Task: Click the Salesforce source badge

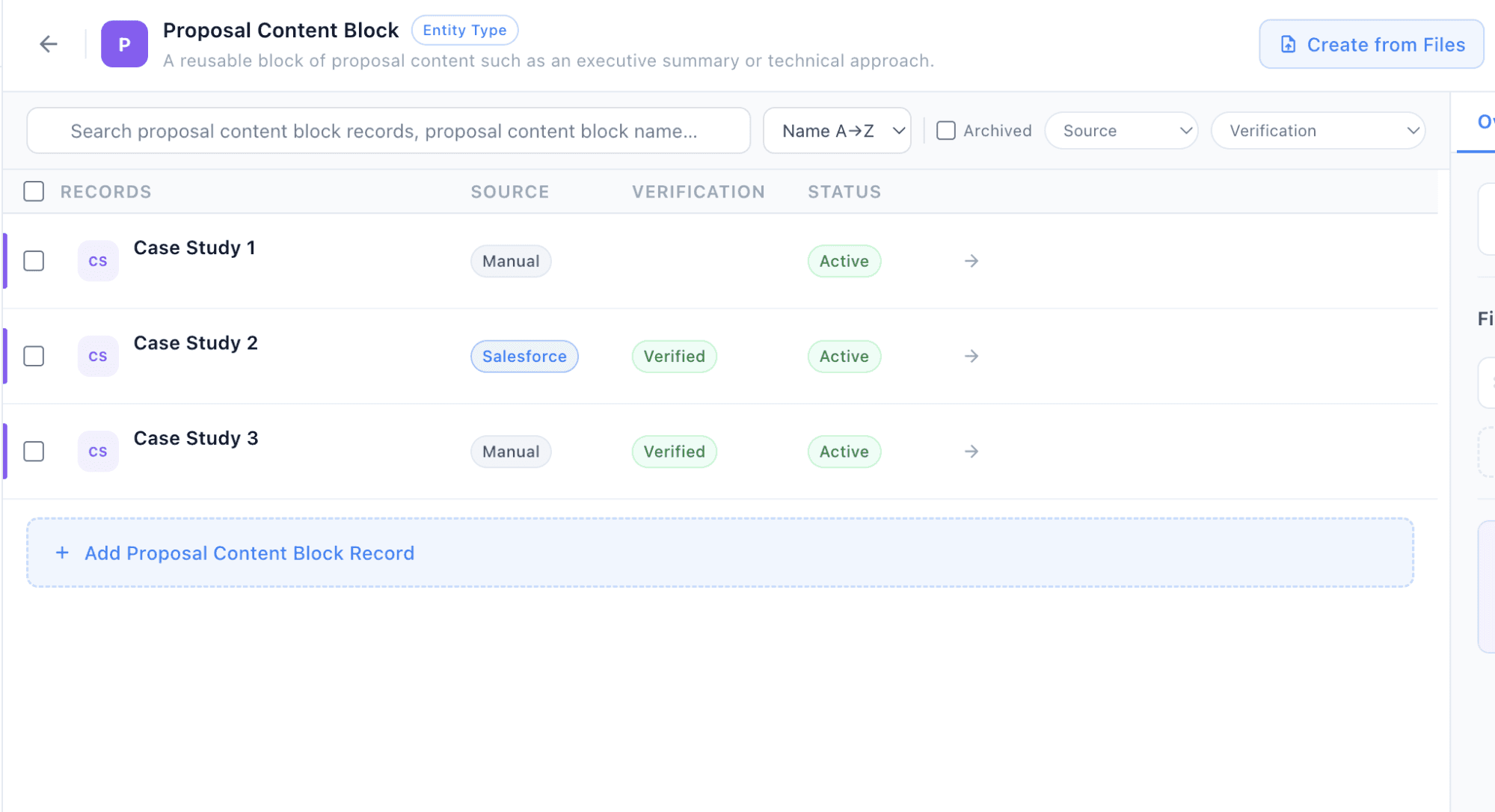Action: coord(524,357)
